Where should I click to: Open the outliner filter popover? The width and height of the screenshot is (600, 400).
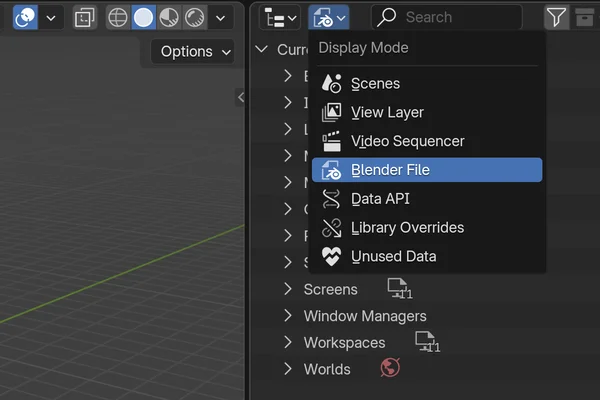pos(556,17)
